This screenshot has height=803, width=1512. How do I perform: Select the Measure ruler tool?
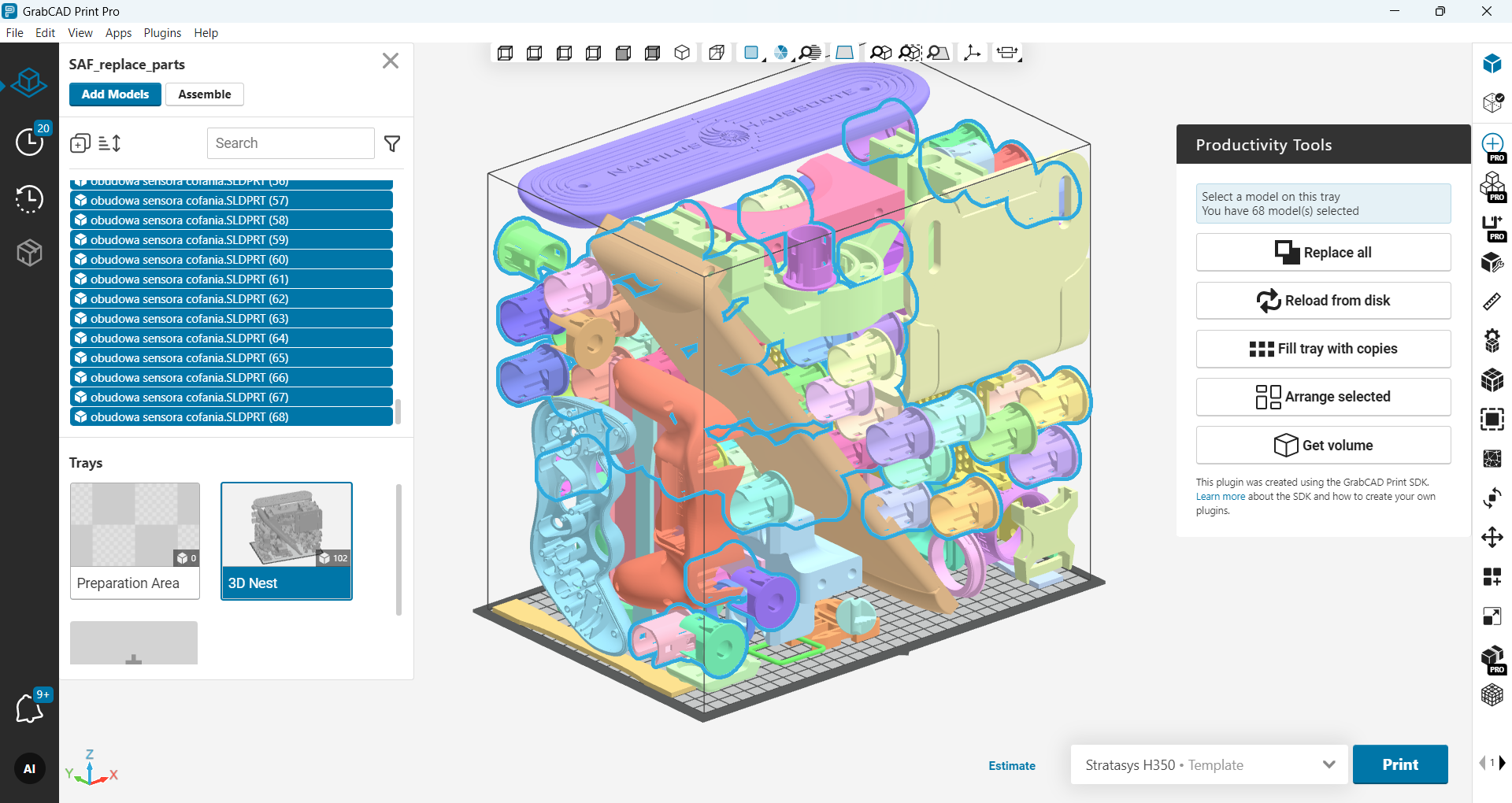pyautogui.click(x=1492, y=302)
